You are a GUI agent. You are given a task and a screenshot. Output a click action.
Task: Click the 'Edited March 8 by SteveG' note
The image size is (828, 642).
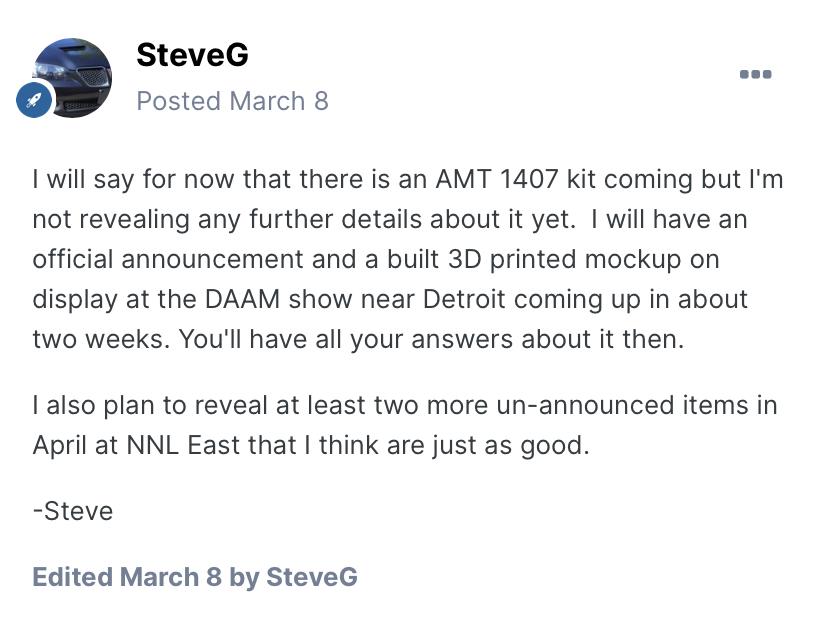(x=195, y=577)
